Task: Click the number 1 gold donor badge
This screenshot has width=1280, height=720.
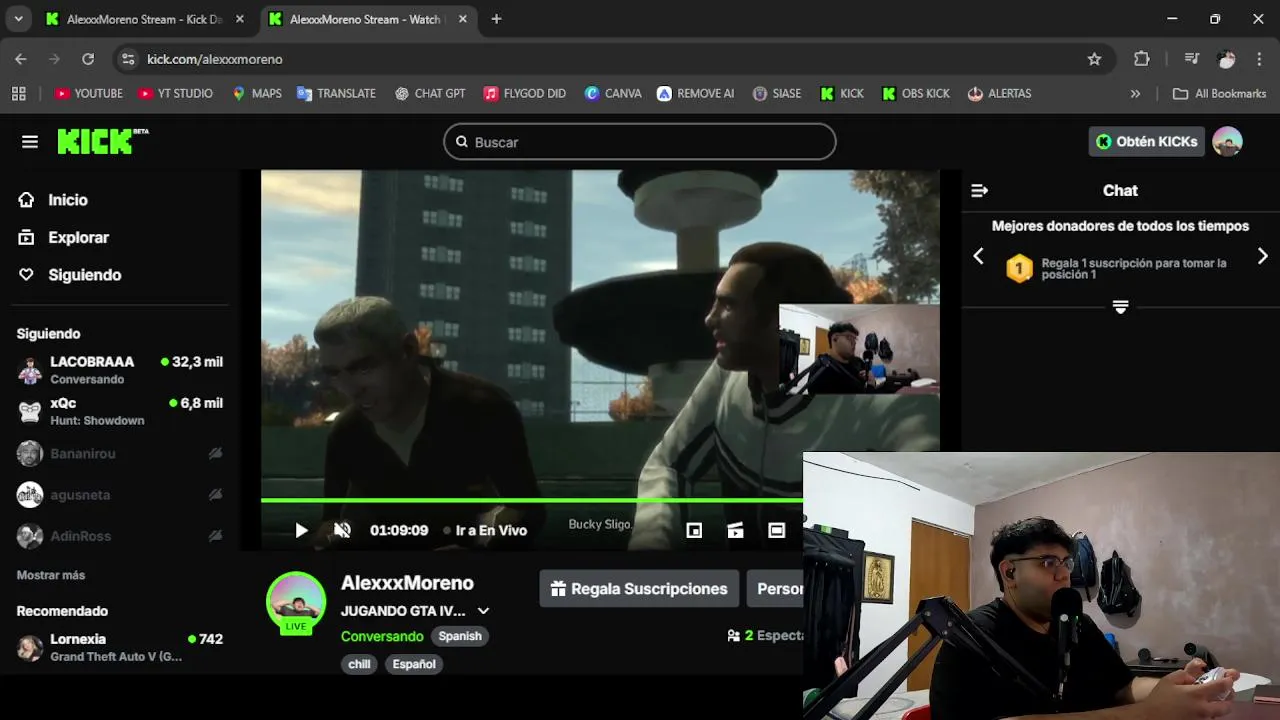Action: click(1019, 268)
